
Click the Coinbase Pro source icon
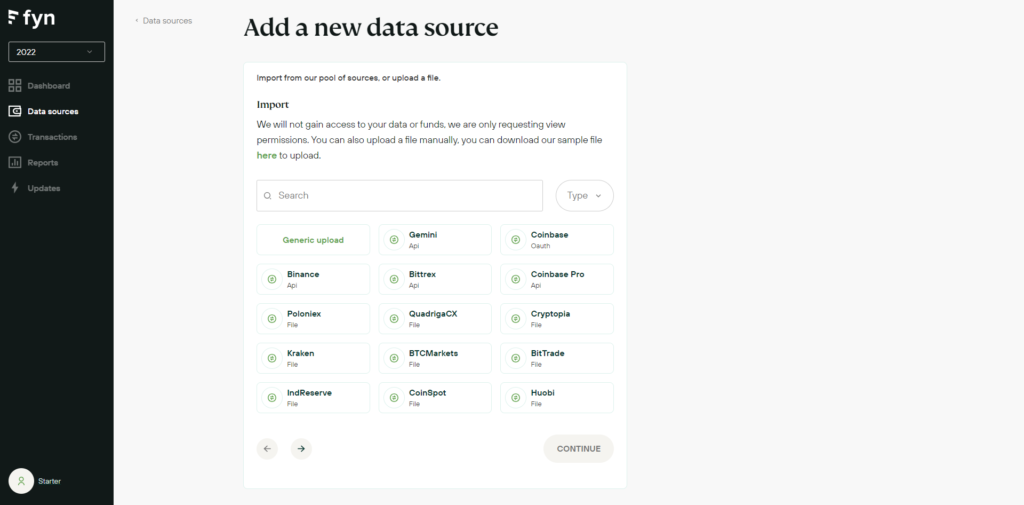[515, 279]
